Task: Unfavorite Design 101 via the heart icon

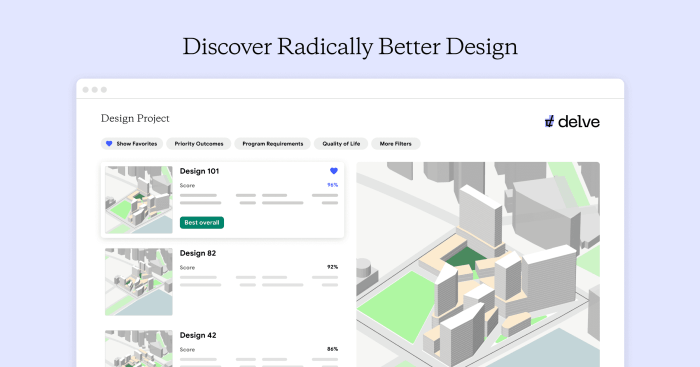Action: pyautogui.click(x=333, y=171)
